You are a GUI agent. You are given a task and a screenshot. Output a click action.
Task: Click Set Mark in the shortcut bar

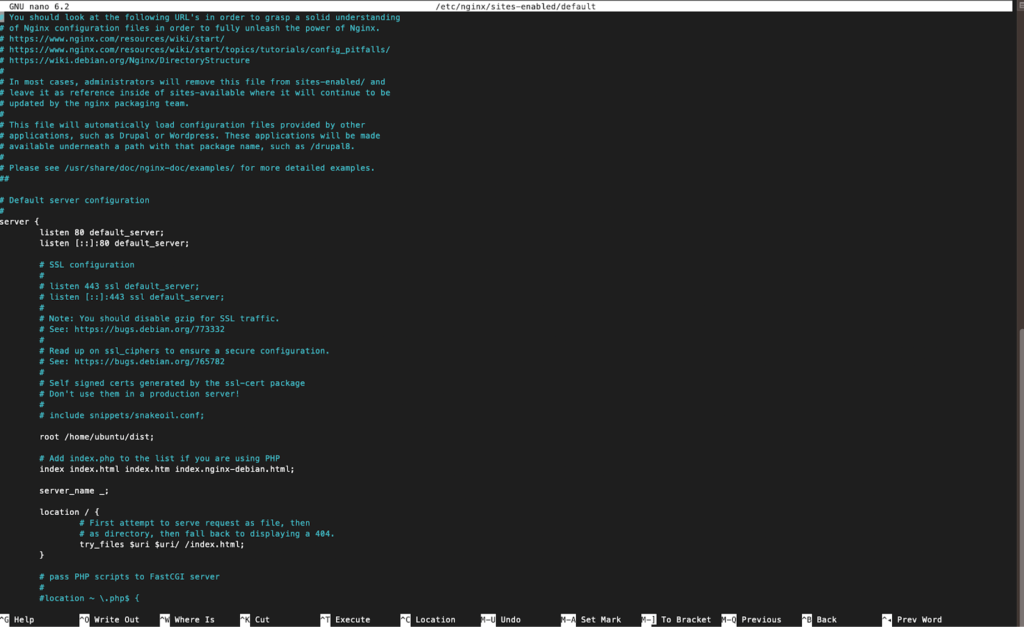pyautogui.click(x=600, y=619)
